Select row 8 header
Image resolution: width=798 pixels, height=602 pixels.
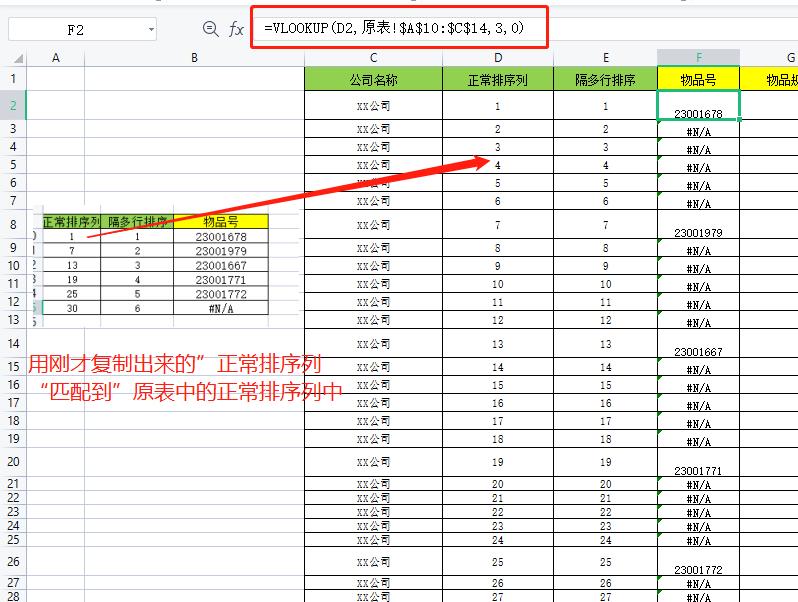pyautogui.click(x=13, y=224)
